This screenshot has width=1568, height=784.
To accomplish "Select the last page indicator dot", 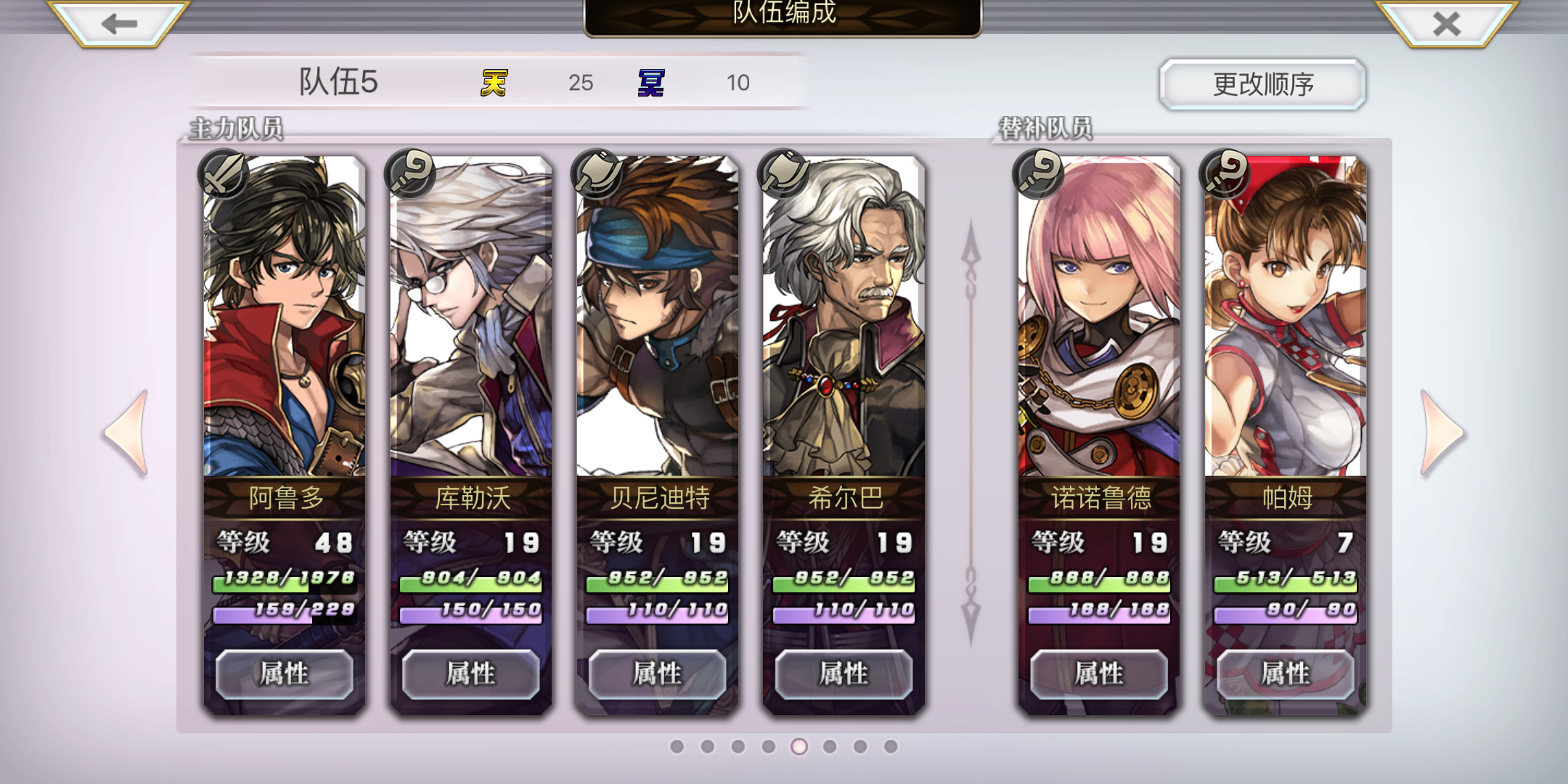I will [891, 746].
